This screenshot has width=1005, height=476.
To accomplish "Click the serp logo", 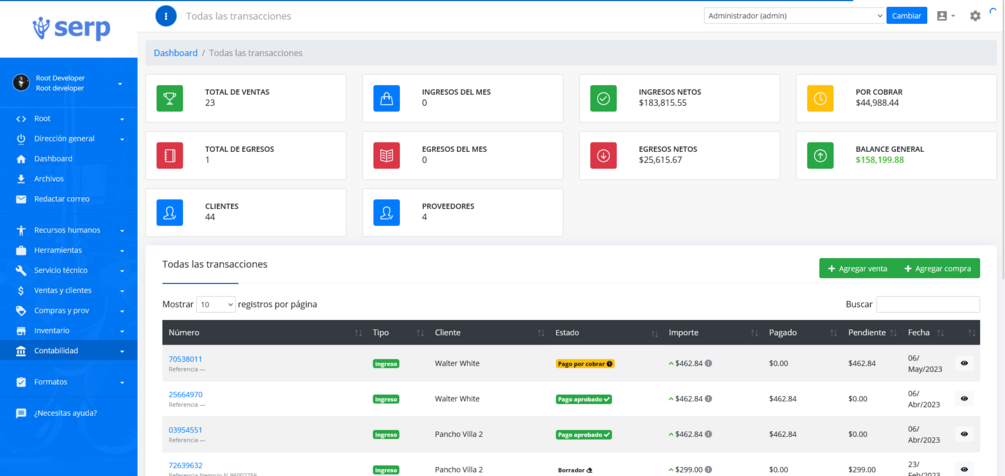I will click(71, 29).
